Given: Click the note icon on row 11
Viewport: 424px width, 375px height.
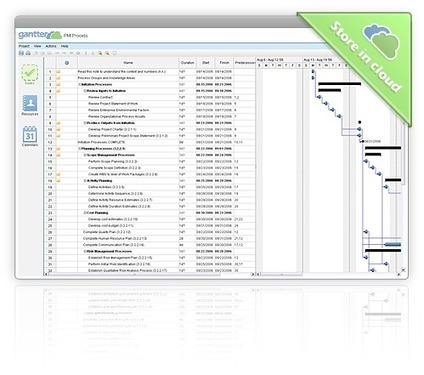Looking at the screenshot, I should (x=58, y=136).
